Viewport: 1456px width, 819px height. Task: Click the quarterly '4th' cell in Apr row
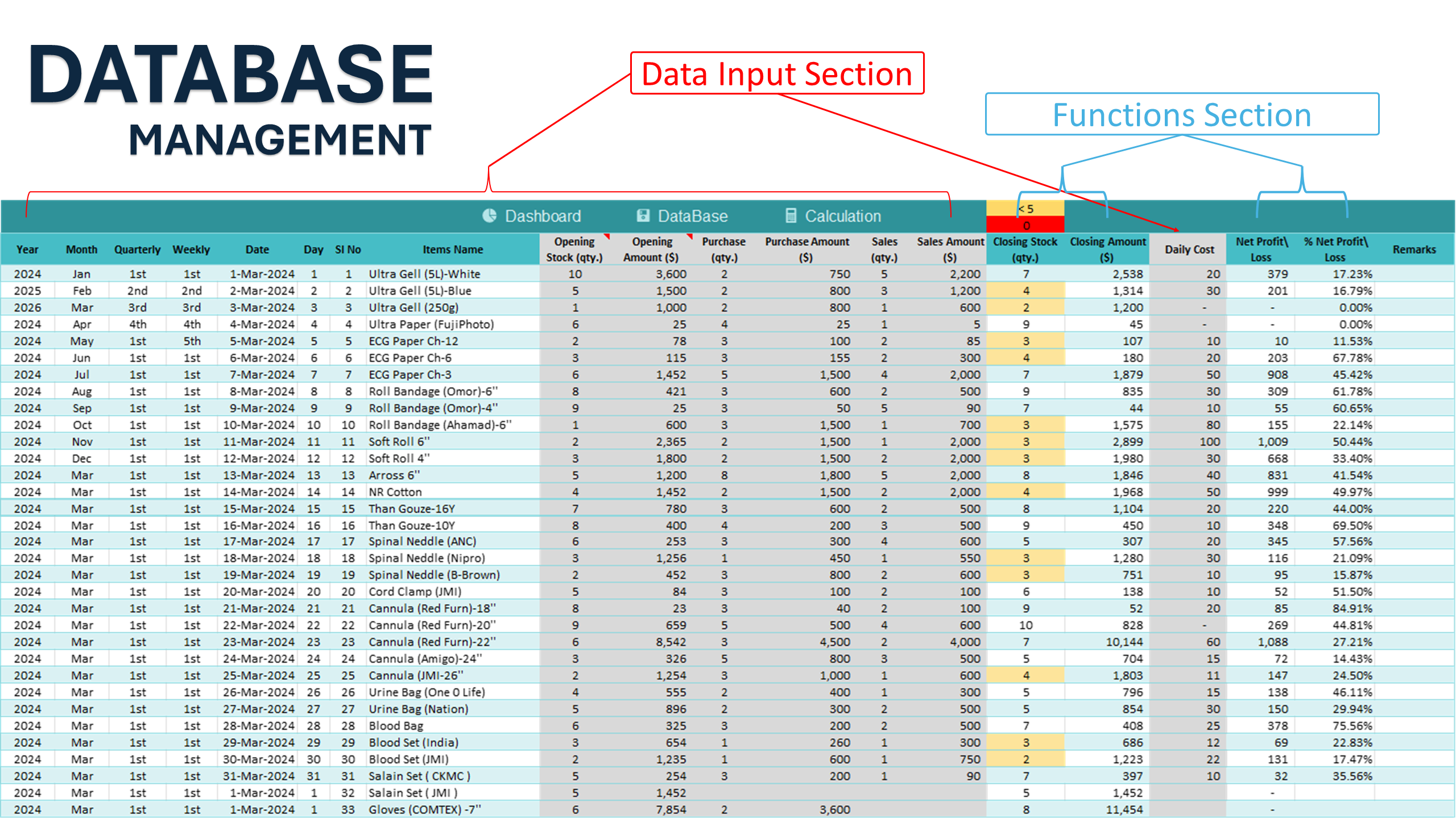click(137, 324)
